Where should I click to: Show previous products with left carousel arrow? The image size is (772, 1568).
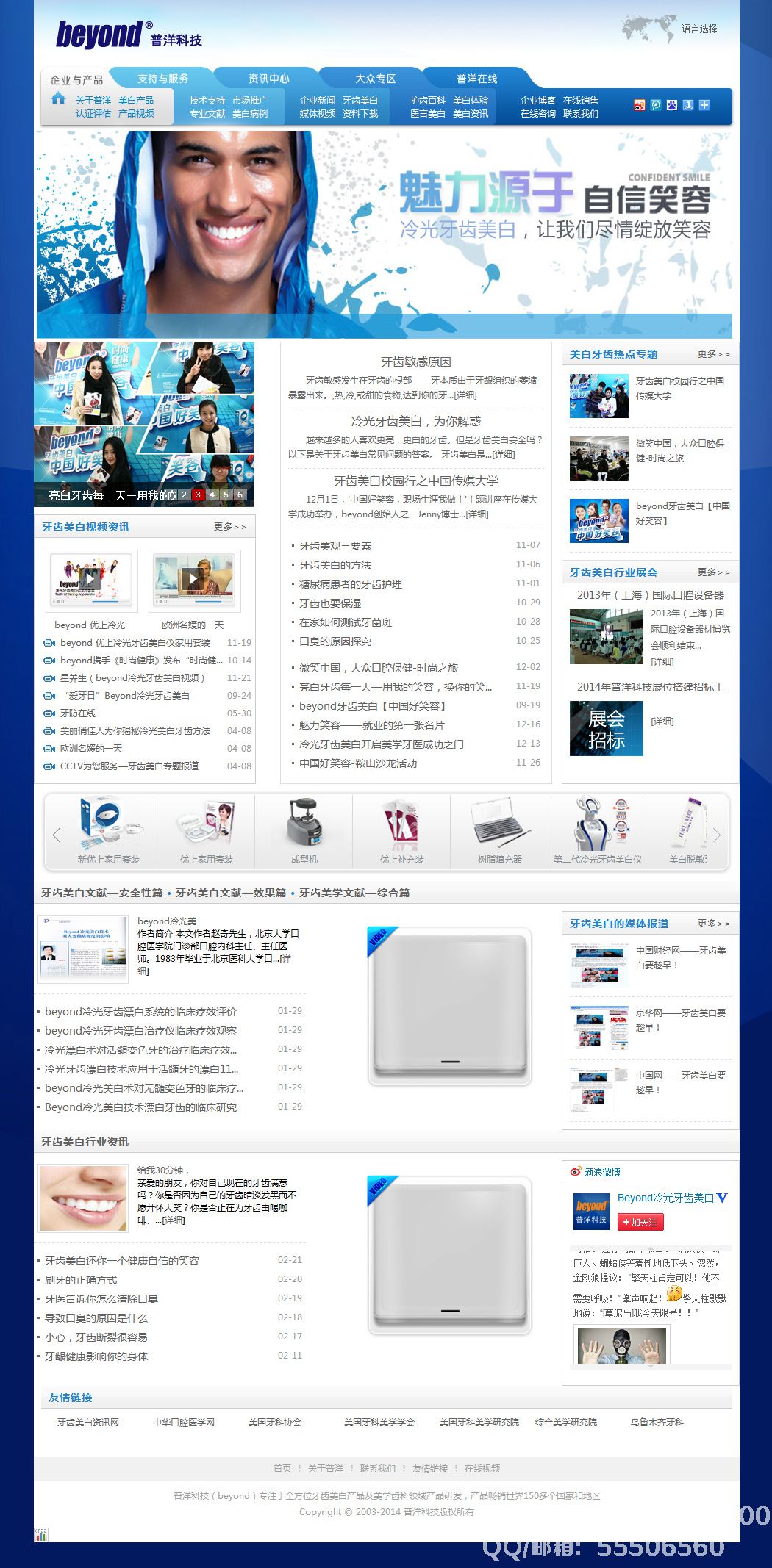coord(57,835)
